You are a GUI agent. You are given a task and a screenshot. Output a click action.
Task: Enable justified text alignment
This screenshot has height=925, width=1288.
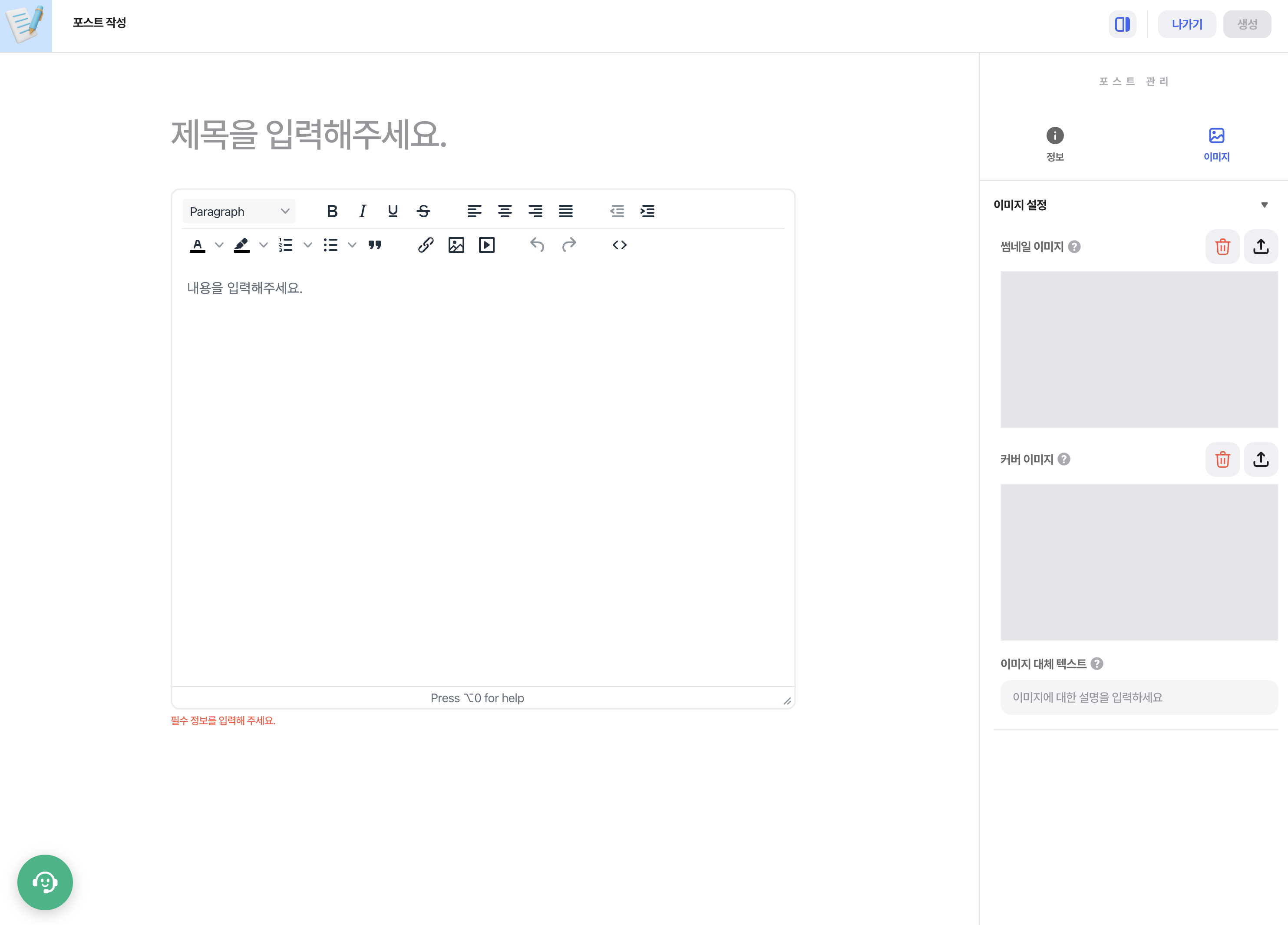click(566, 211)
